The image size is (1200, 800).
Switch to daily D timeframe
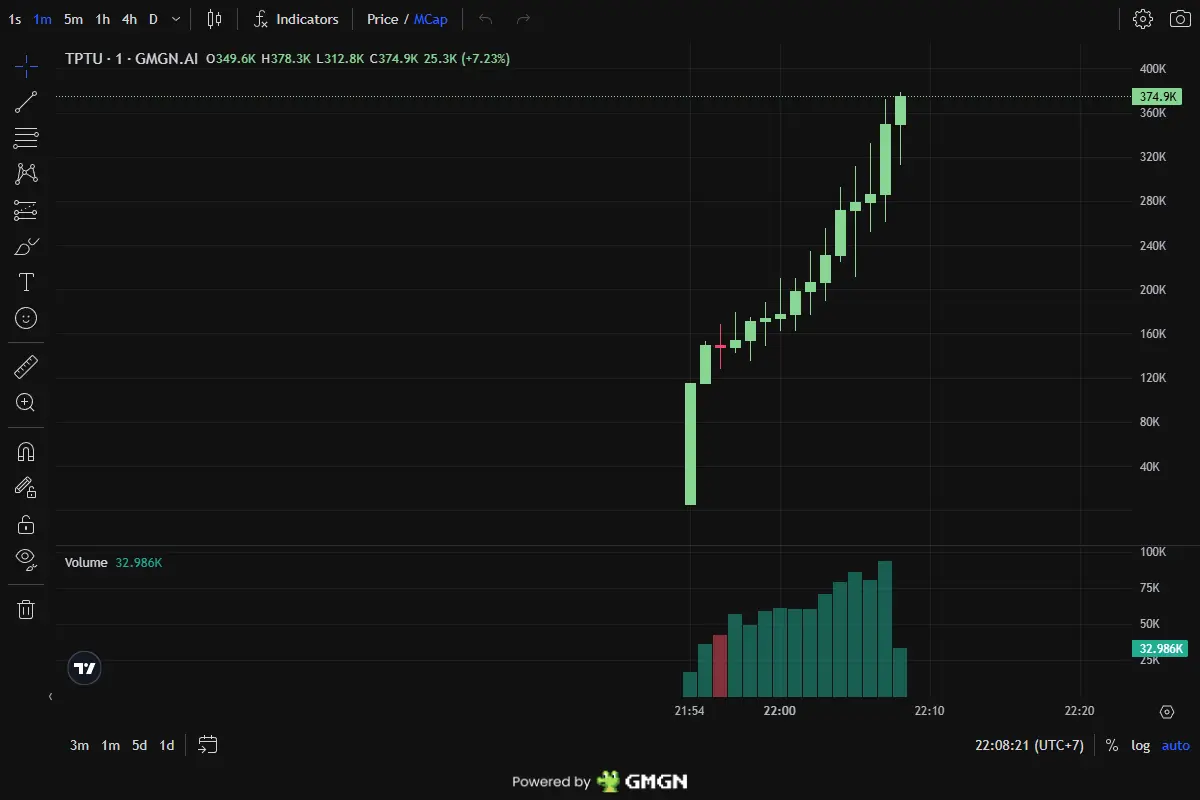153,19
